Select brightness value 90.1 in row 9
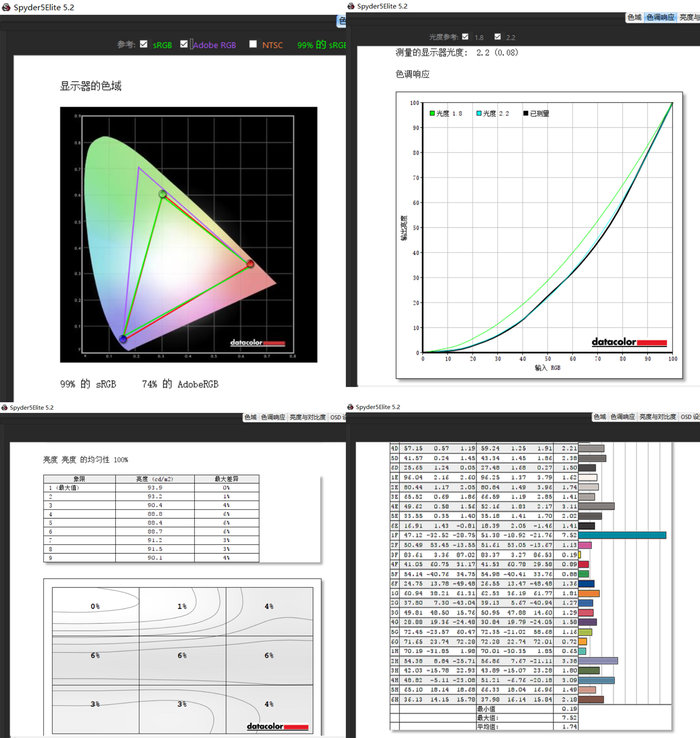700x738 pixels. tap(155, 558)
